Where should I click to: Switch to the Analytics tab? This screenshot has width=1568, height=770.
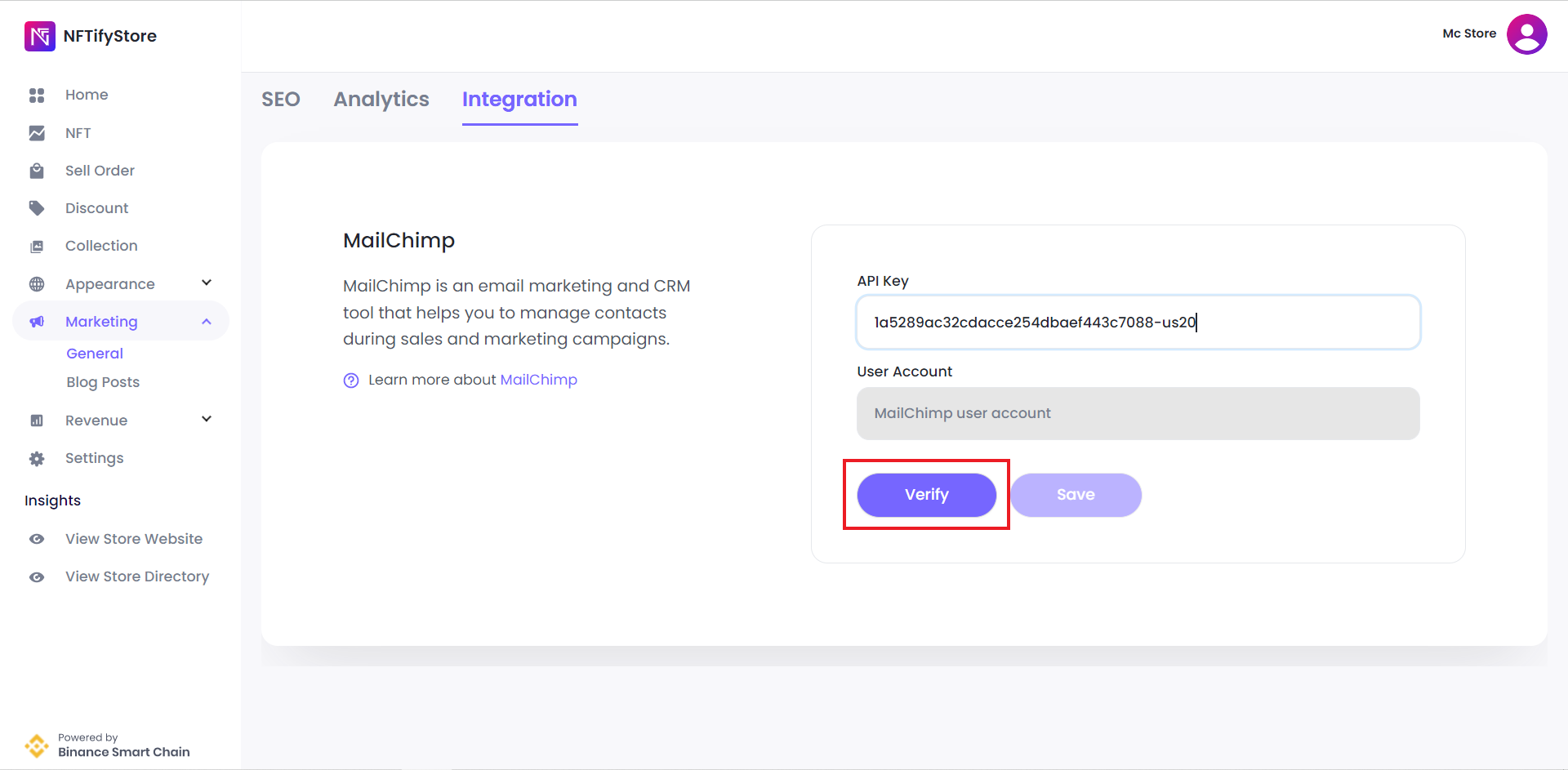(381, 100)
